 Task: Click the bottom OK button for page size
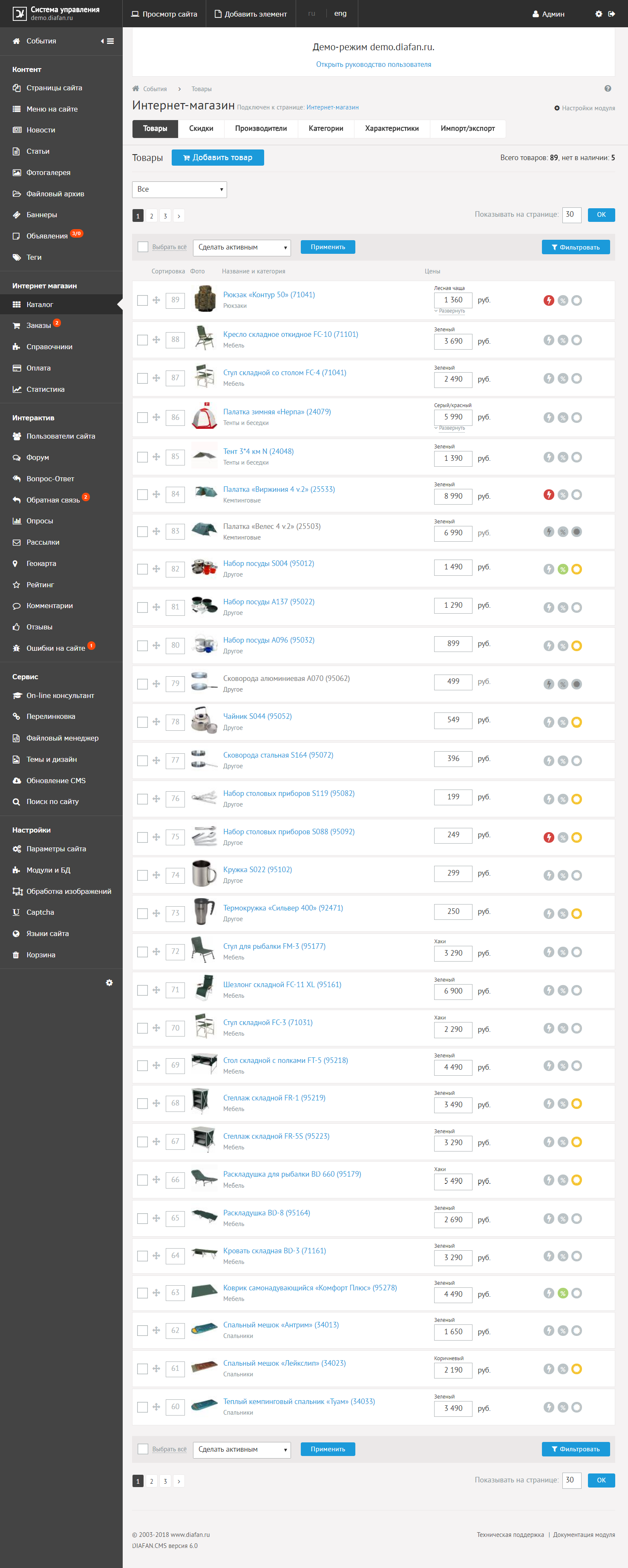click(601, 1480)
